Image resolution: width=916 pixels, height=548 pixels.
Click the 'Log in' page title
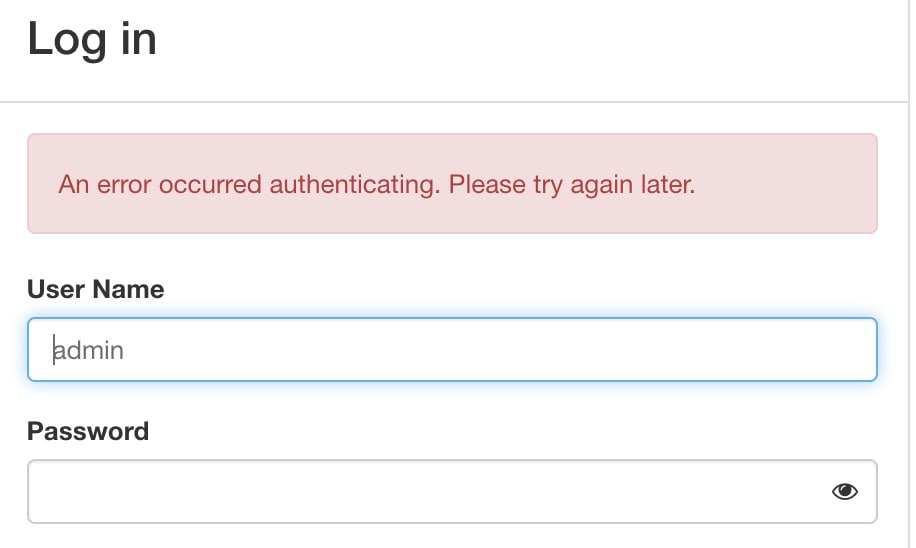pos(92,40)
